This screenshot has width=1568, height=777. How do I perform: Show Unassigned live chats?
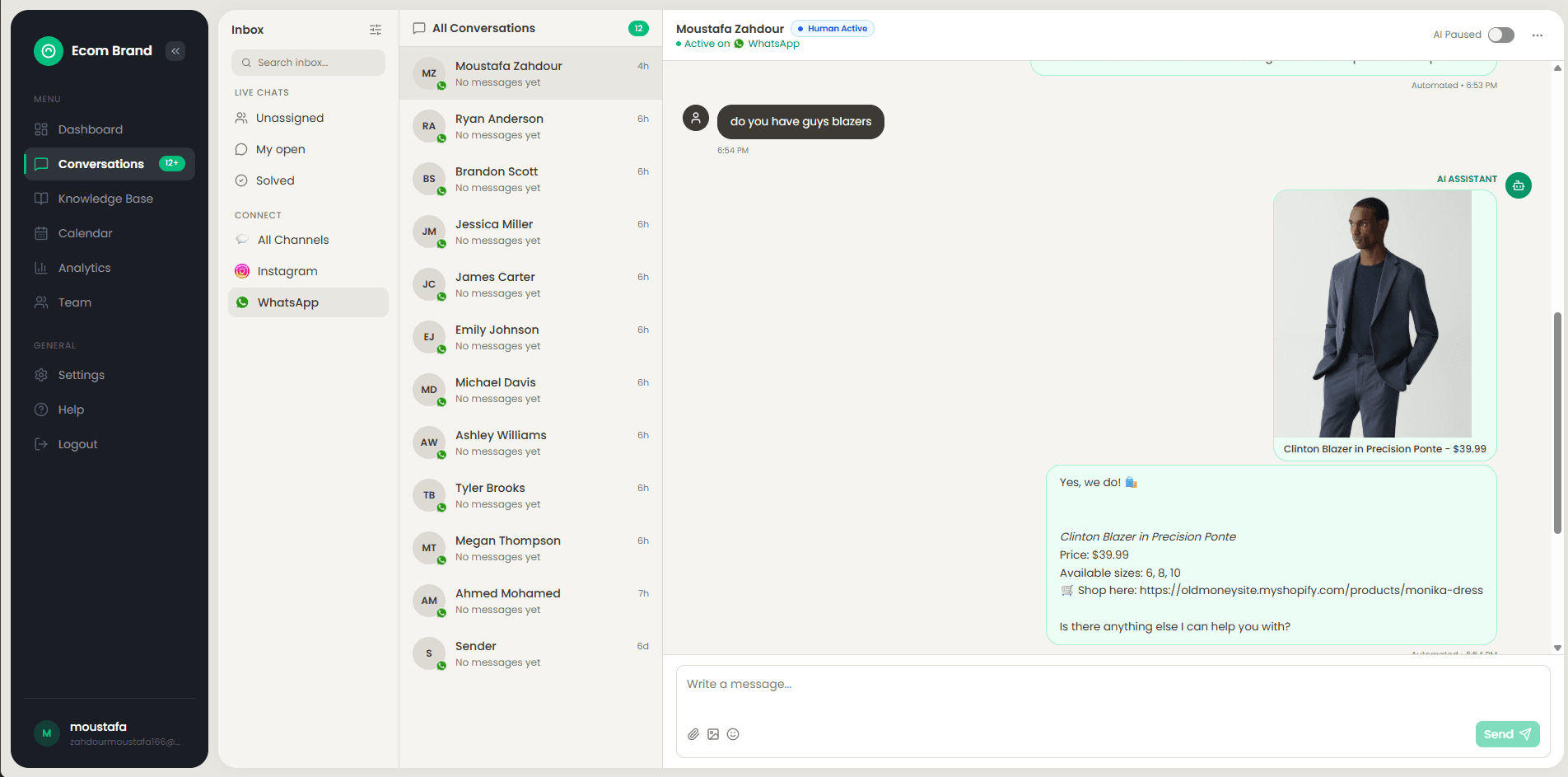coord(289,118)
